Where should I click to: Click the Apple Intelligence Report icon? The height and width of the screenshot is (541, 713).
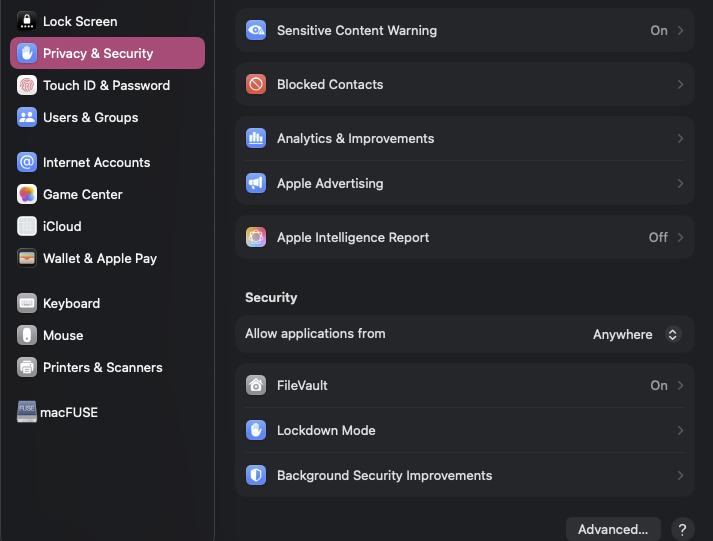click(256, 237)
